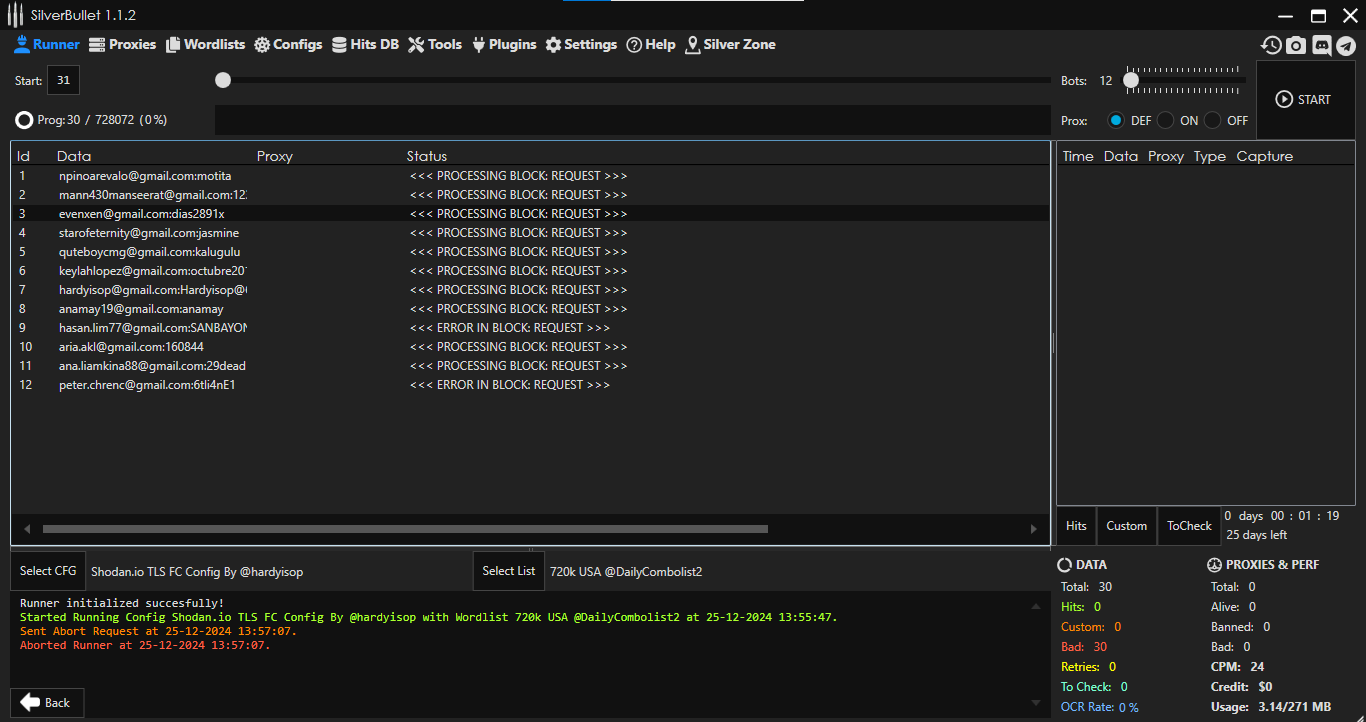Image resolution: width=1366 pixels, height=722 pixels.
Task: Sort by the Status column header
Action: click(427, 156)
